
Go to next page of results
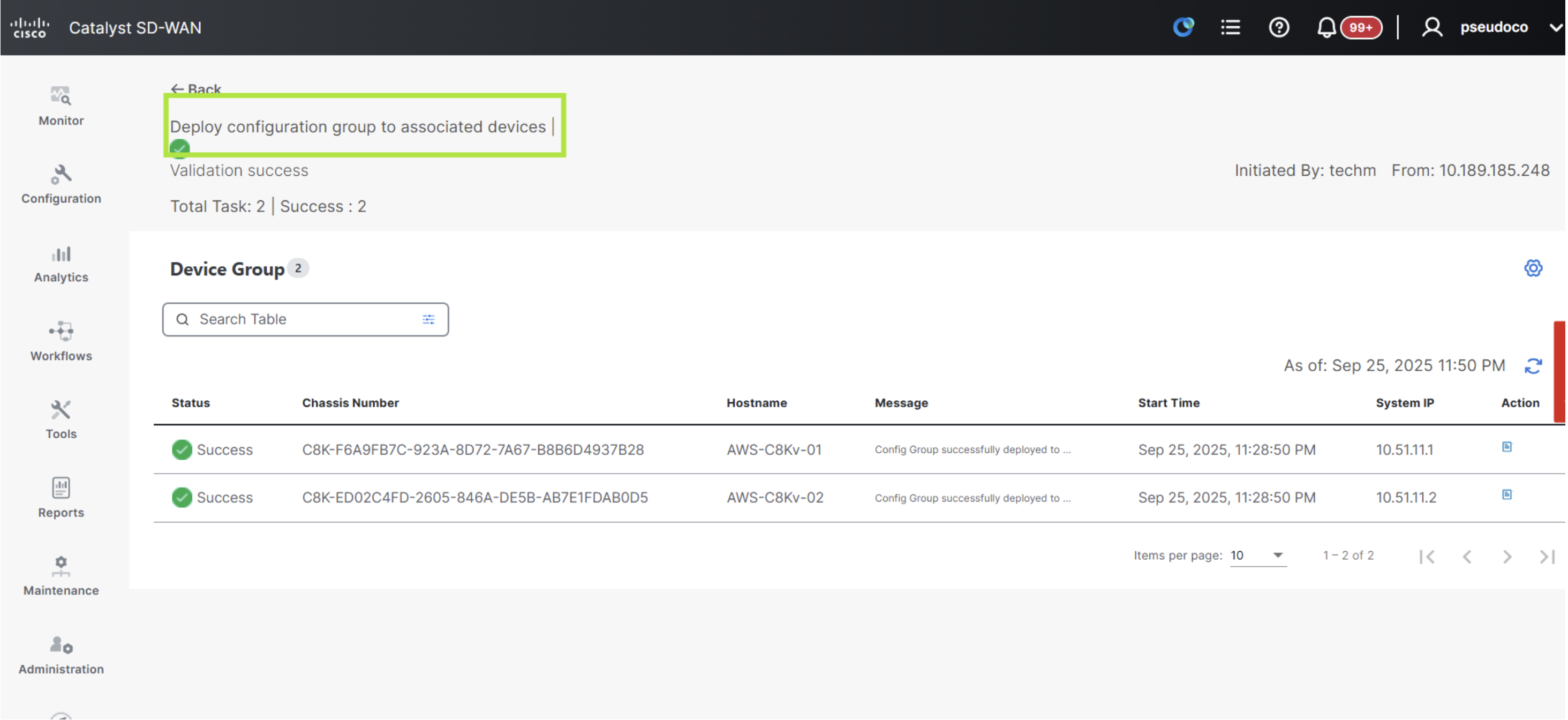(1506, 557)
